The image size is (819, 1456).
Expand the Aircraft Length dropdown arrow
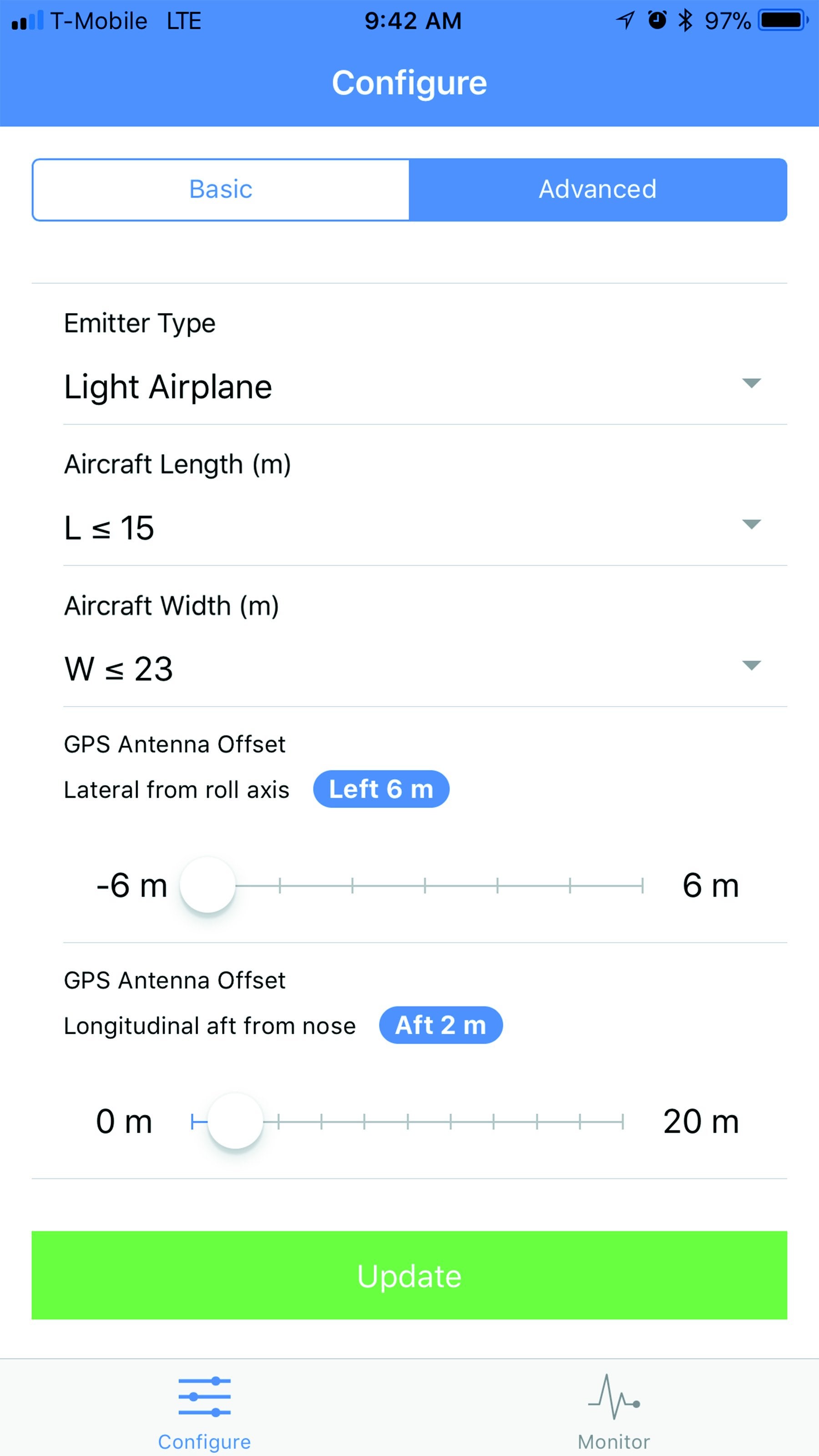point(751,524)
